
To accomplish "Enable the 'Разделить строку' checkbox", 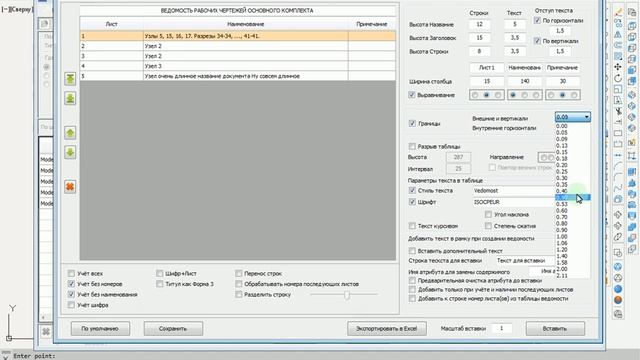I will coord(239,294).
